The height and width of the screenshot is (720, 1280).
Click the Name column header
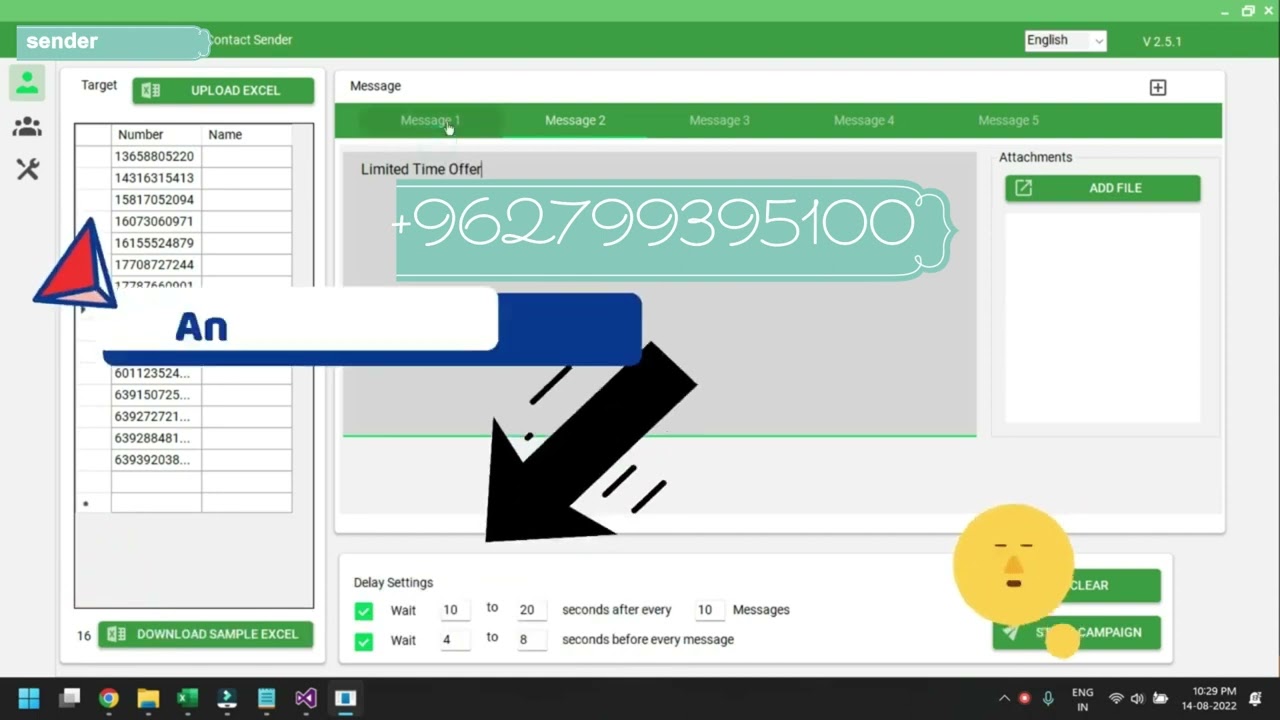point(246,135)
